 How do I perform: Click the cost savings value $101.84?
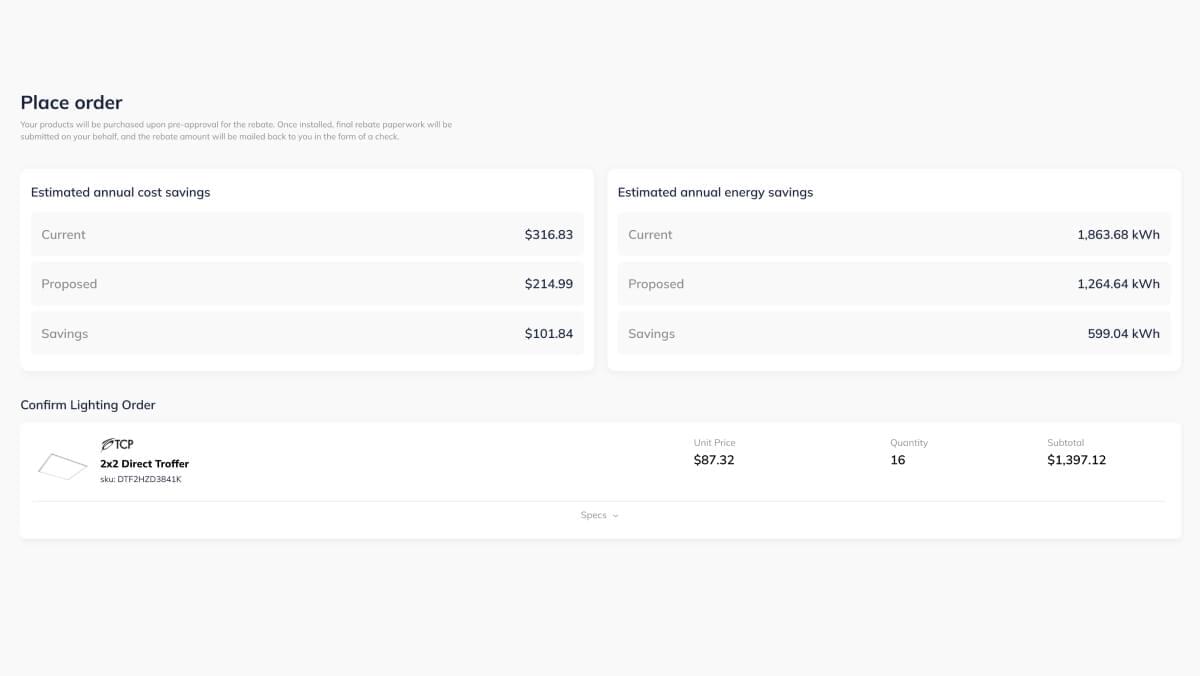click(x=549, y=334)
